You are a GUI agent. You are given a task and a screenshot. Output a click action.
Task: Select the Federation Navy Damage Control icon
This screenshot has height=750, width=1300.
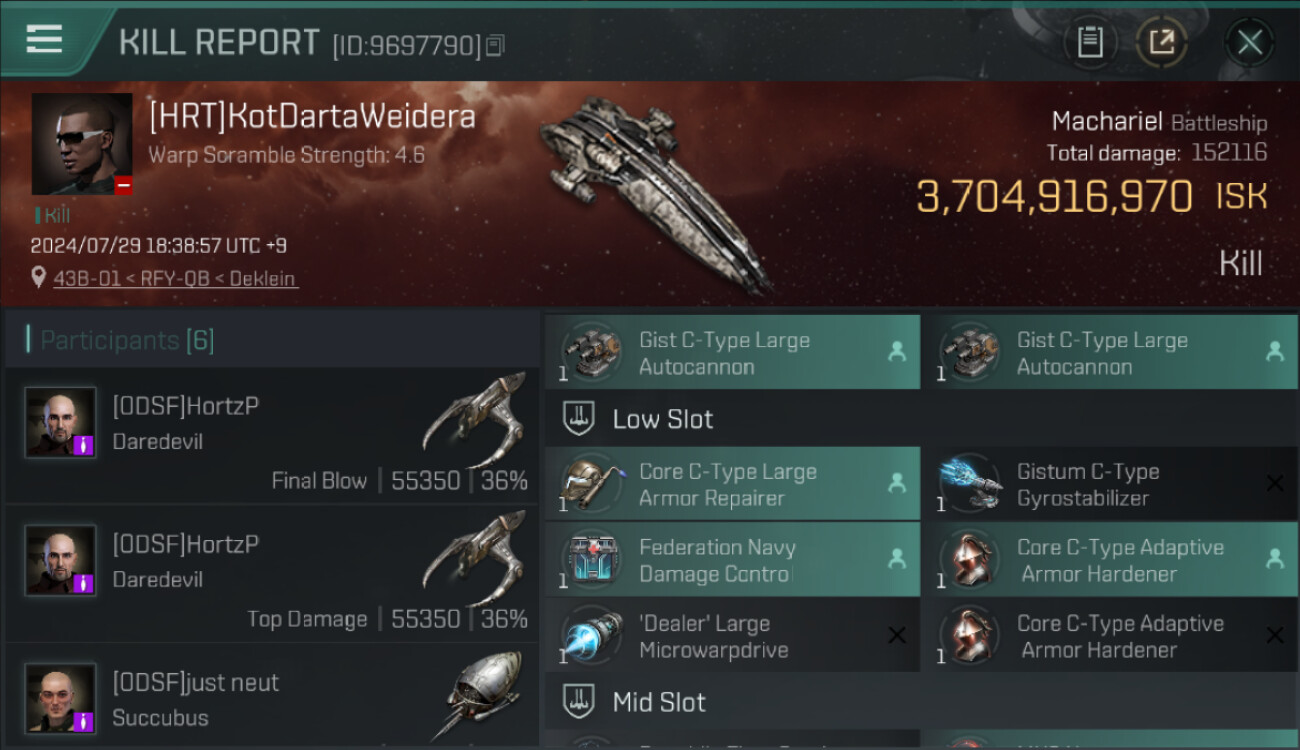click(x=591, y=560)
